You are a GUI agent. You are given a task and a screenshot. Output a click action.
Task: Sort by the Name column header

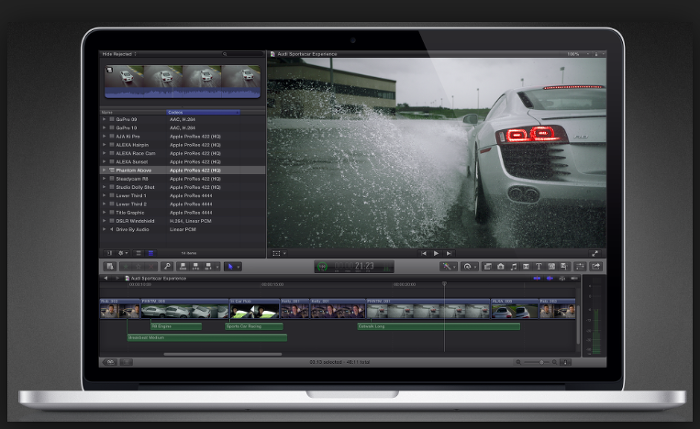coord(133,112)
